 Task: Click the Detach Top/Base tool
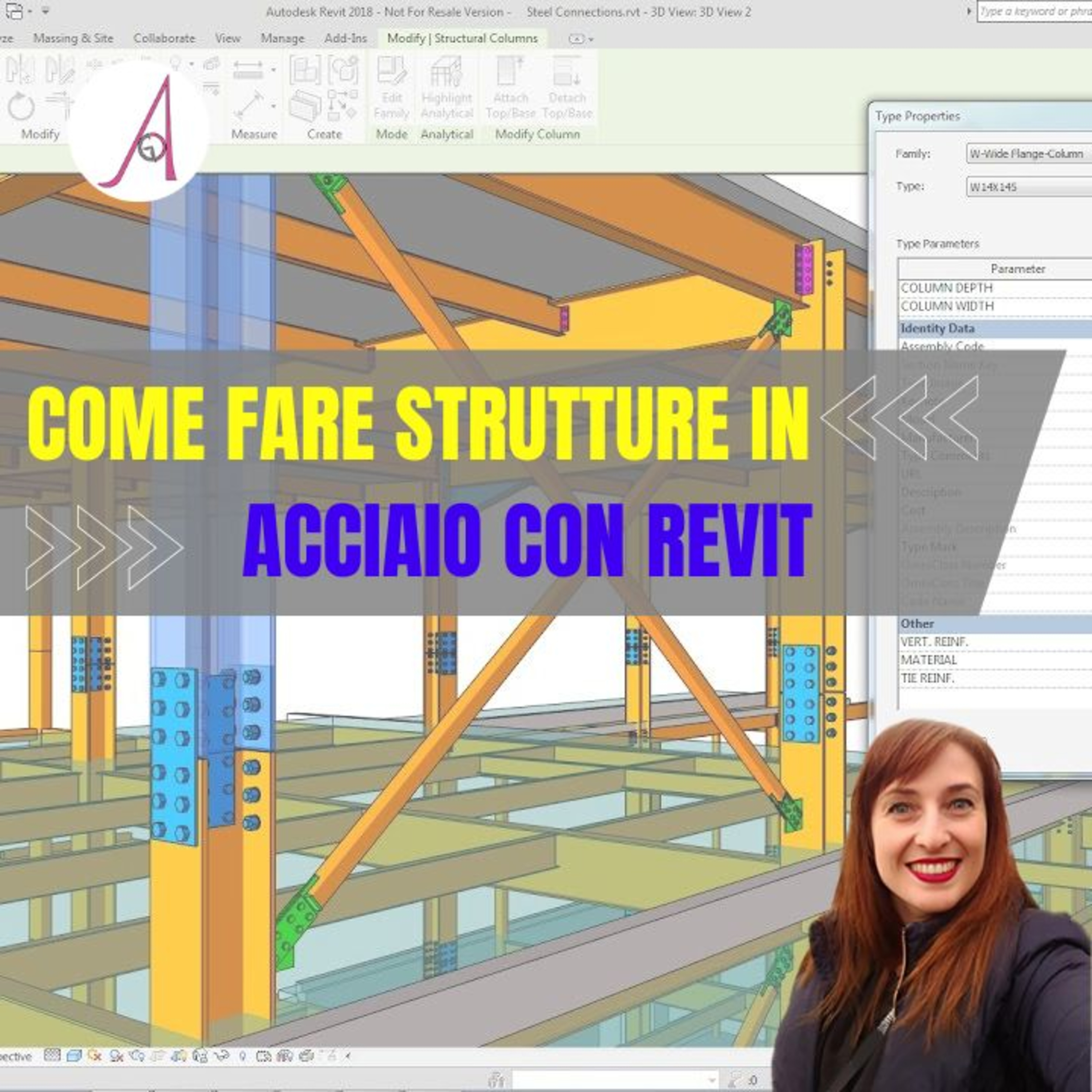(567, 88)
